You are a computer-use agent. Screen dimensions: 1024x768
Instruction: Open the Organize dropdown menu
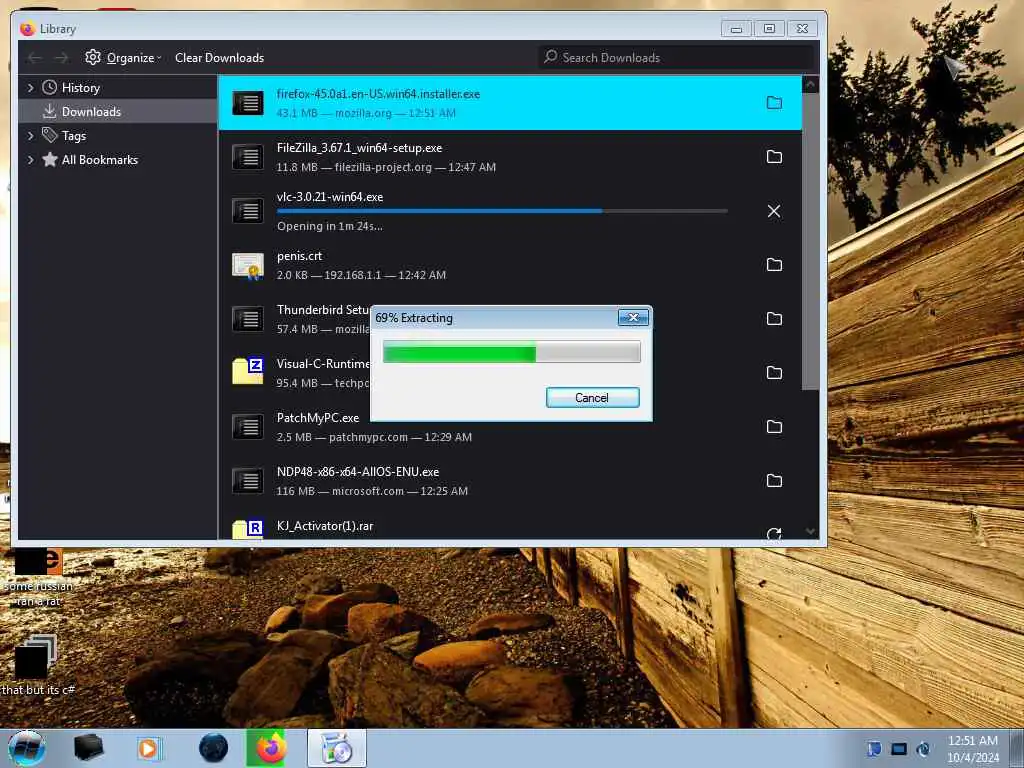[x=123, y=57]
